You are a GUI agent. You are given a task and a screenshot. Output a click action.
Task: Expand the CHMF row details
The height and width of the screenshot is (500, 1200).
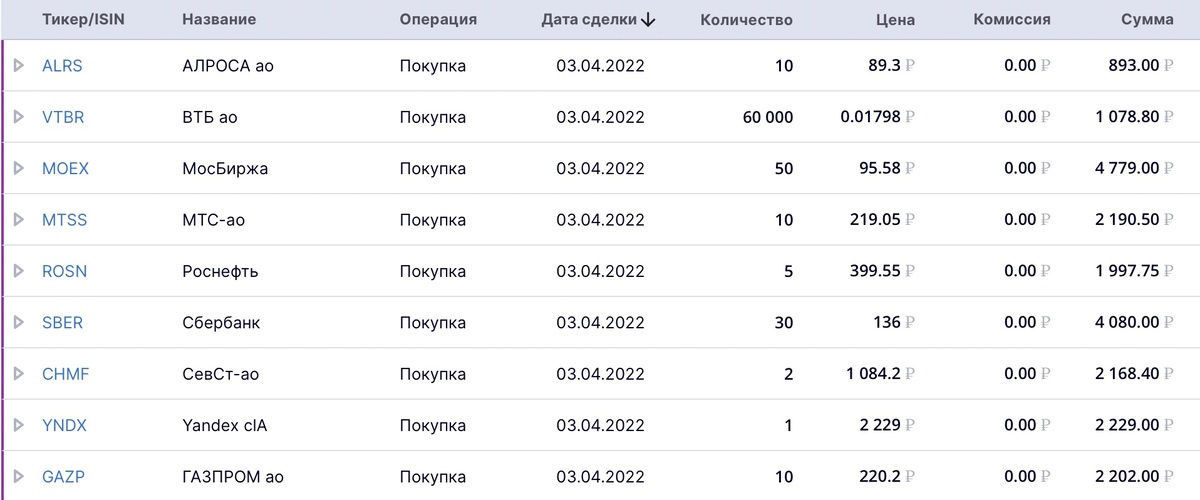(18, 374)
